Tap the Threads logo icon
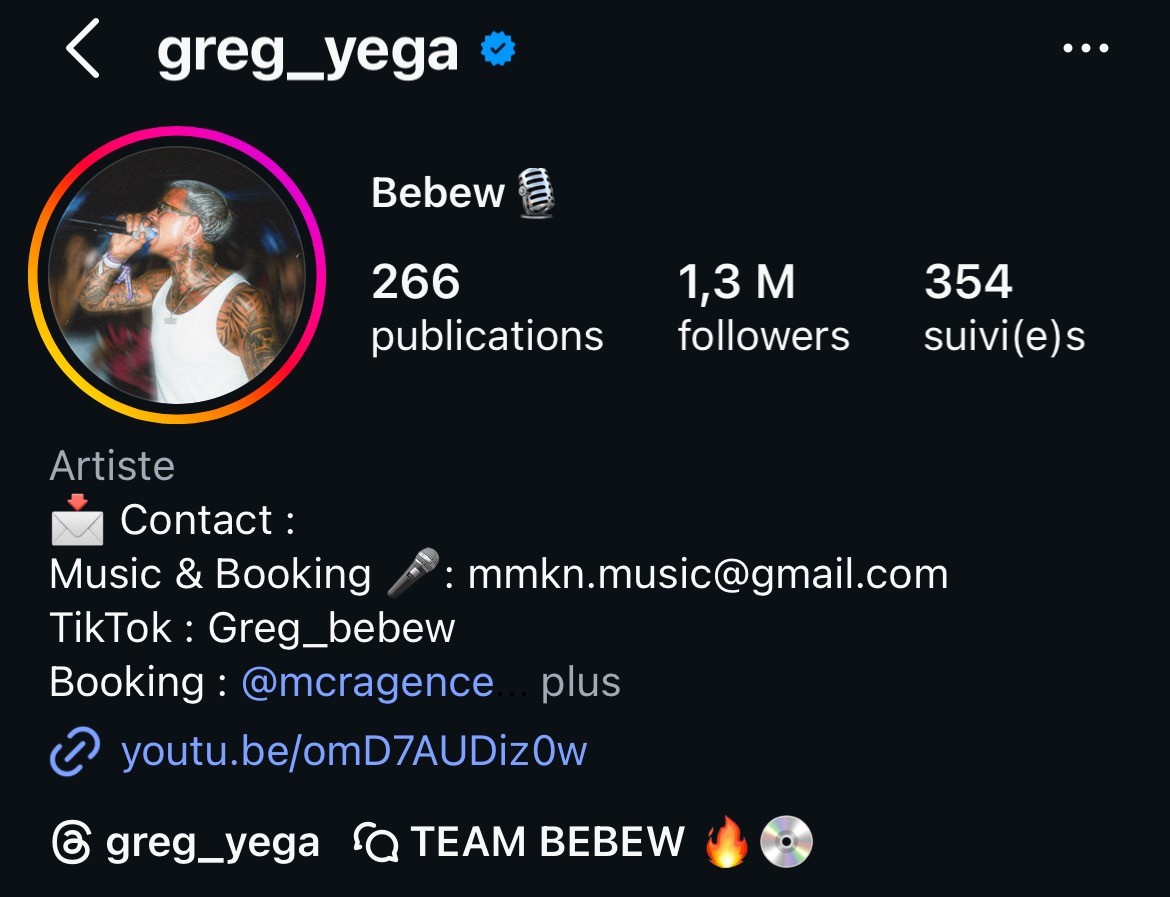This screenshot has height=897, width=1170. coord(71,843)
